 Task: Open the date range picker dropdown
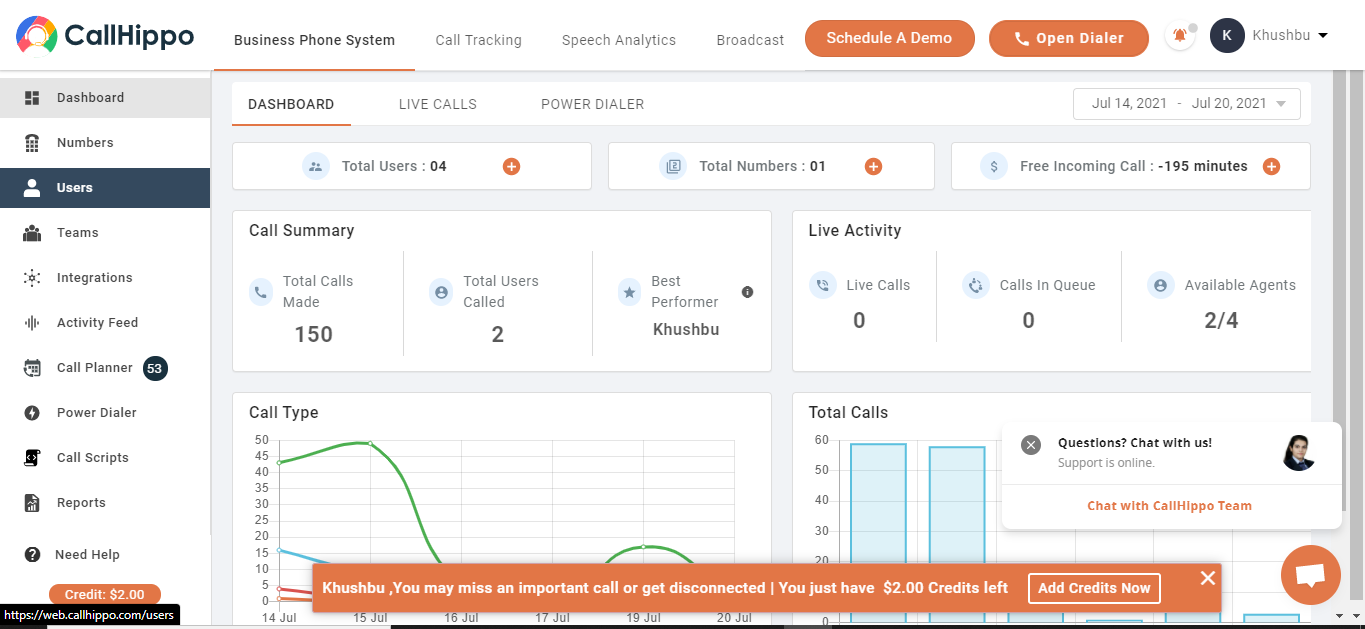(x=1187, y=104)
